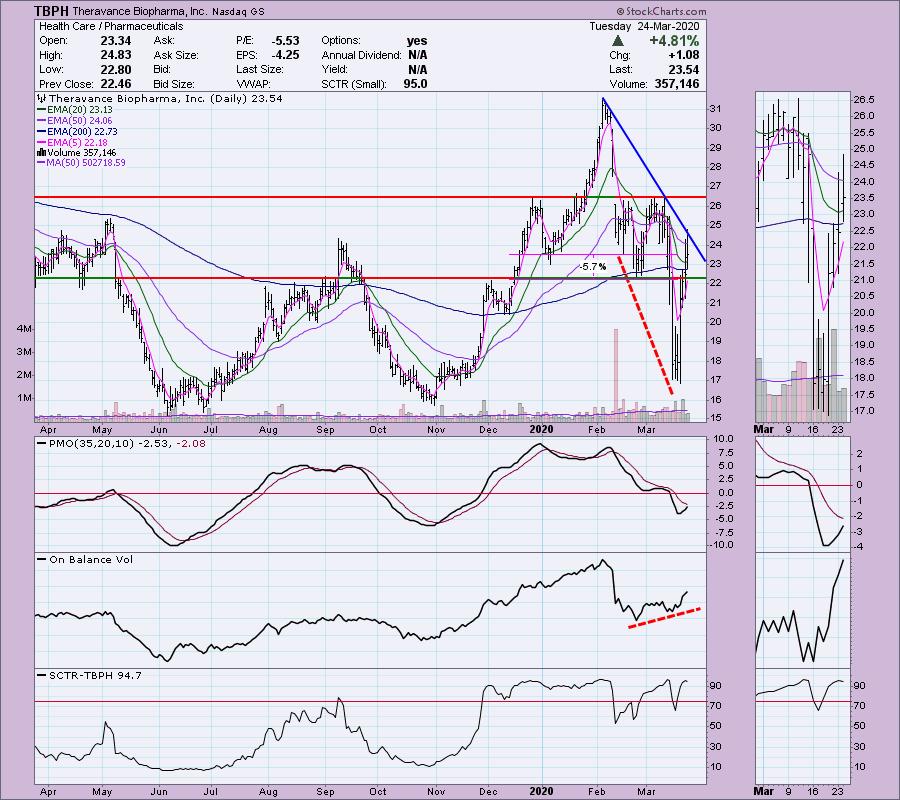Click the header Volume value '357,146'
Image resolution: width=900 pixels, height=800 pixels.
point(677,84)
